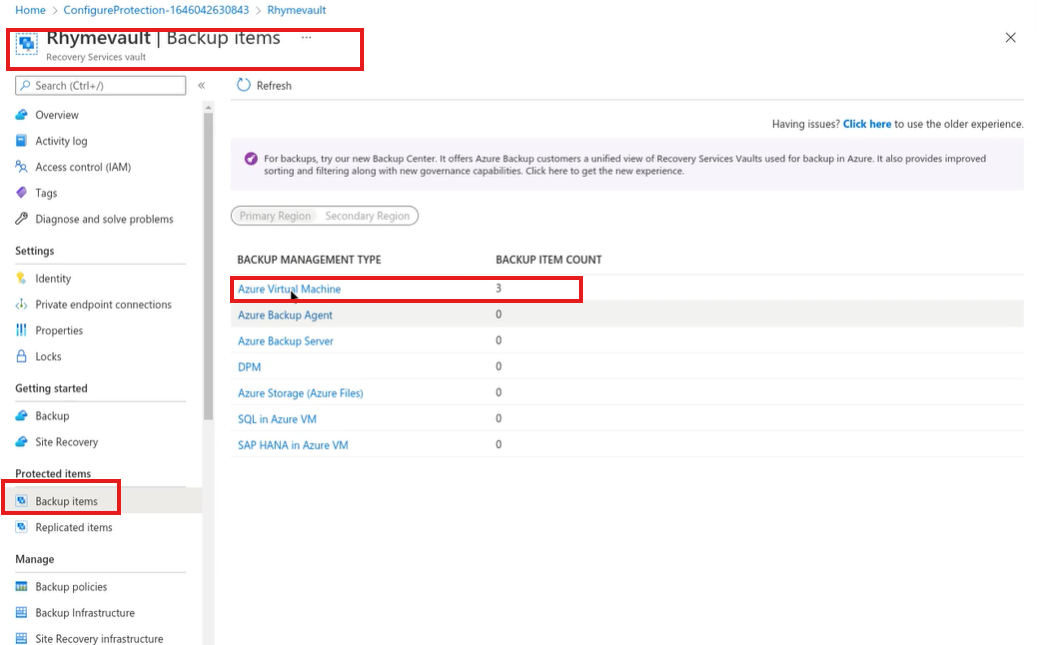Open Azure Backup Agent link
This screenshot has width=1037, height=645.
click(x=285, y=315)
